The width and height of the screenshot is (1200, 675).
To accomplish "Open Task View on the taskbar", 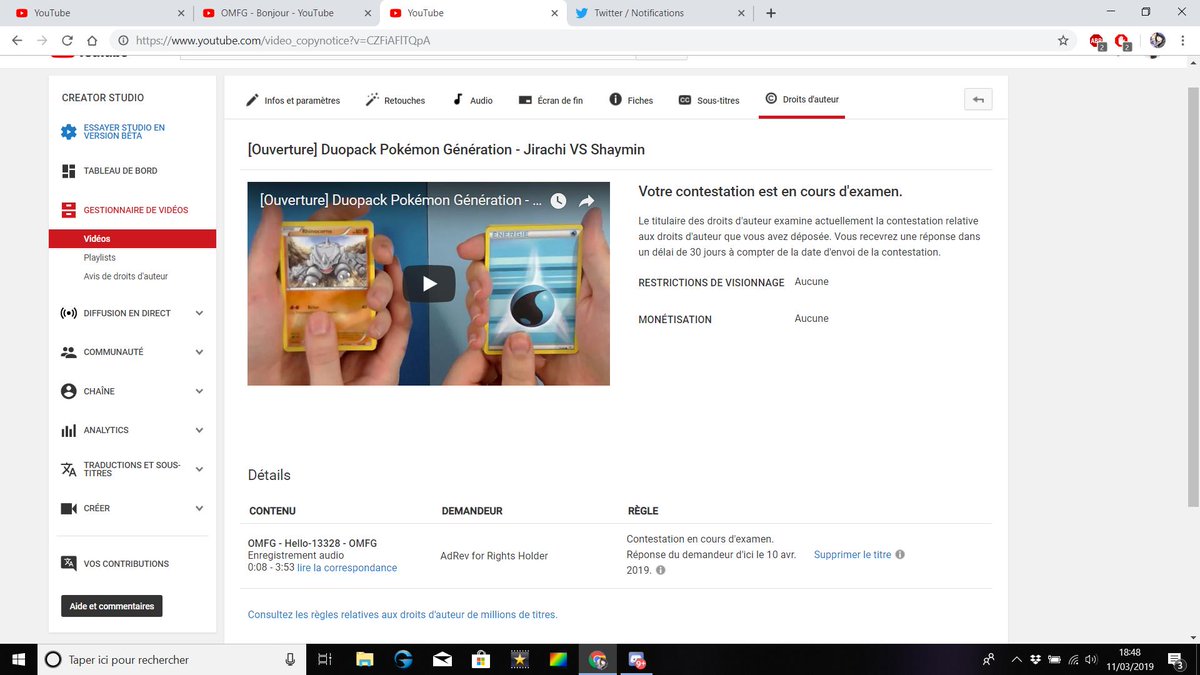I will point(325,659).
